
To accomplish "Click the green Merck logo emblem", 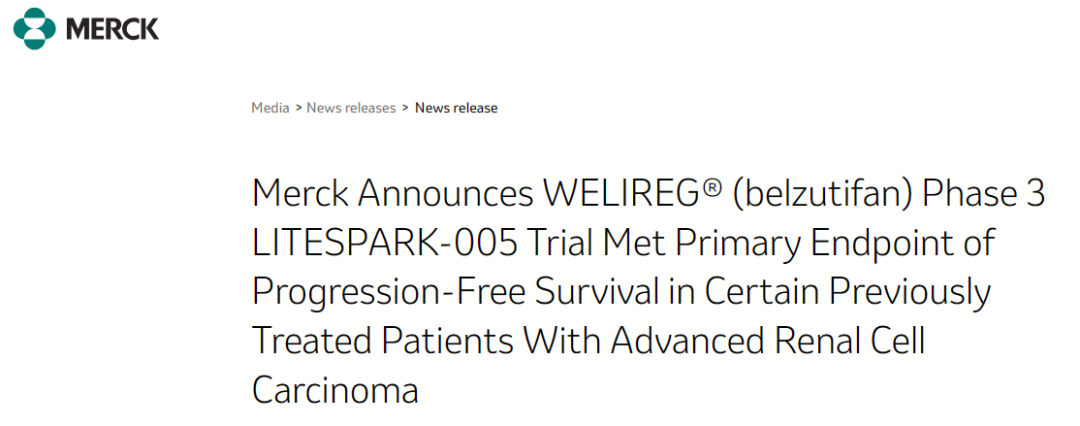I will click(x=35, y=28).
